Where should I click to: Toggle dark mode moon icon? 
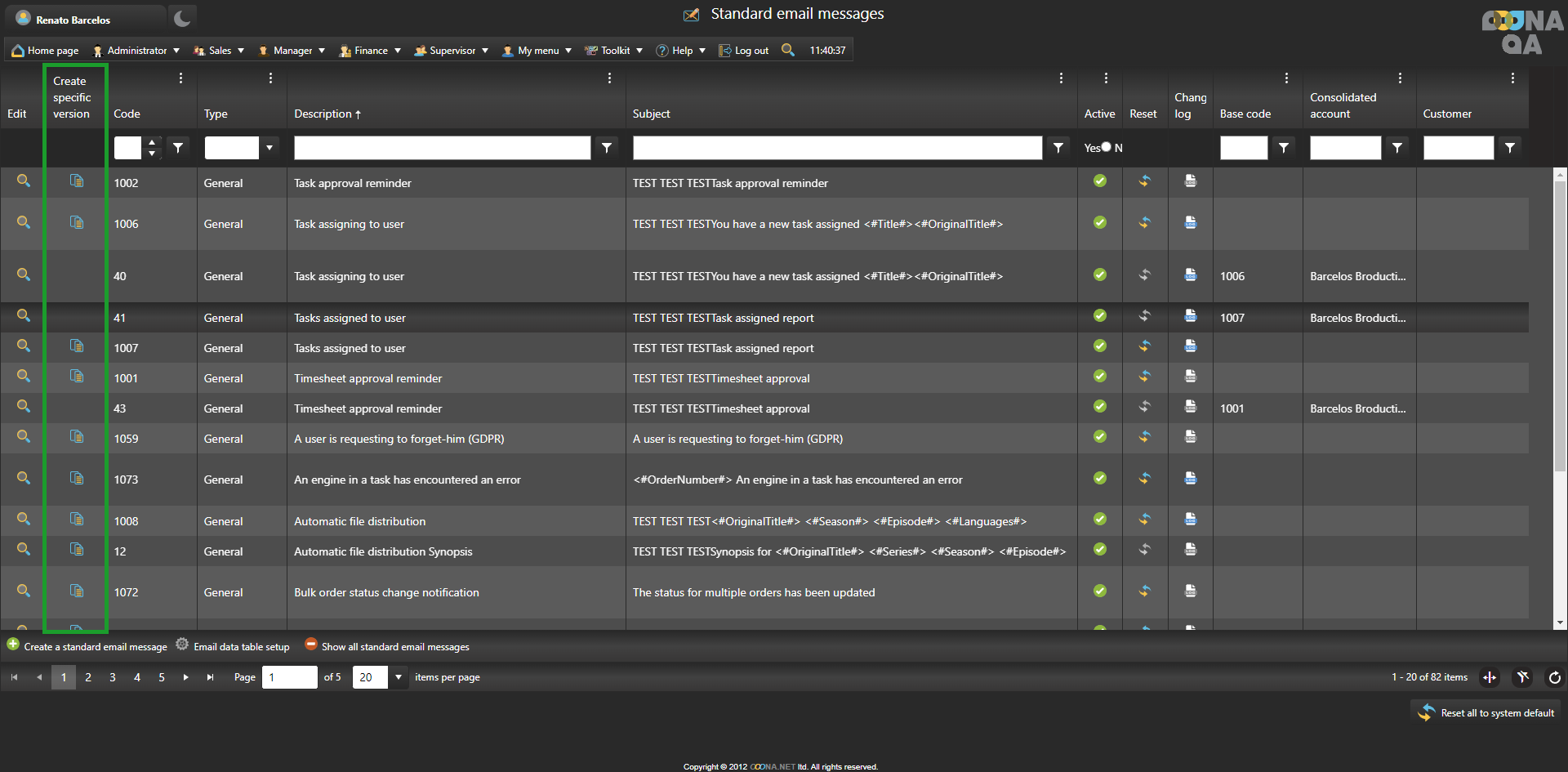pos(182,18)
